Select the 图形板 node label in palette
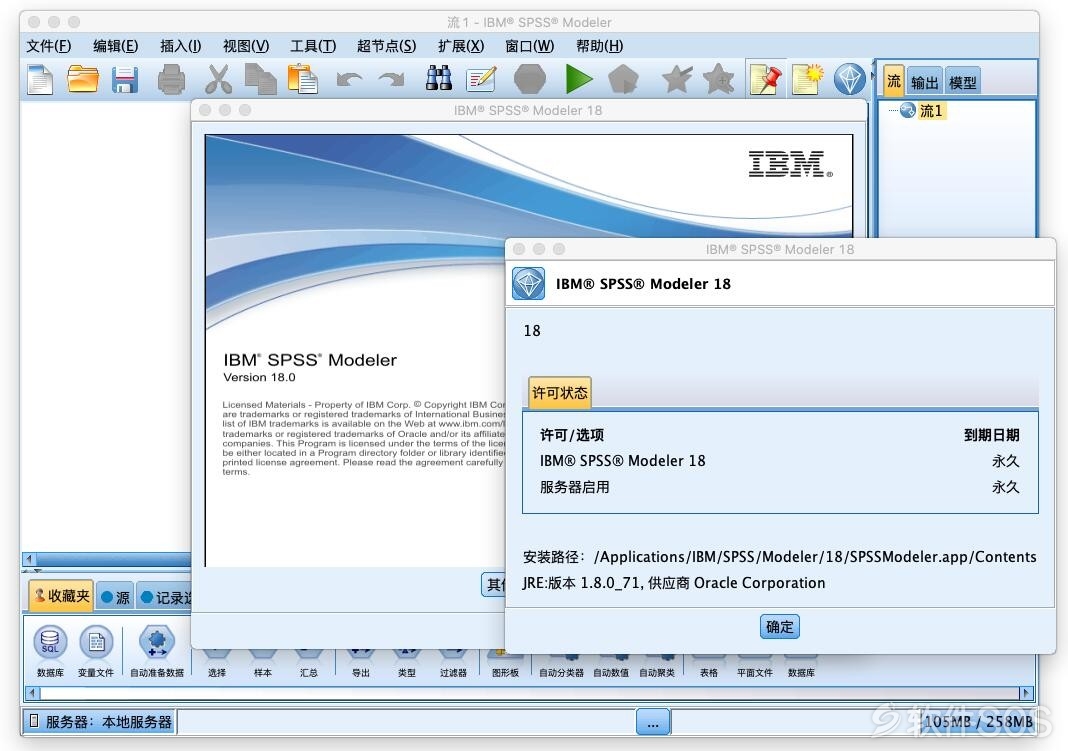Screen dimensions: 1068x751 (505, 673)
